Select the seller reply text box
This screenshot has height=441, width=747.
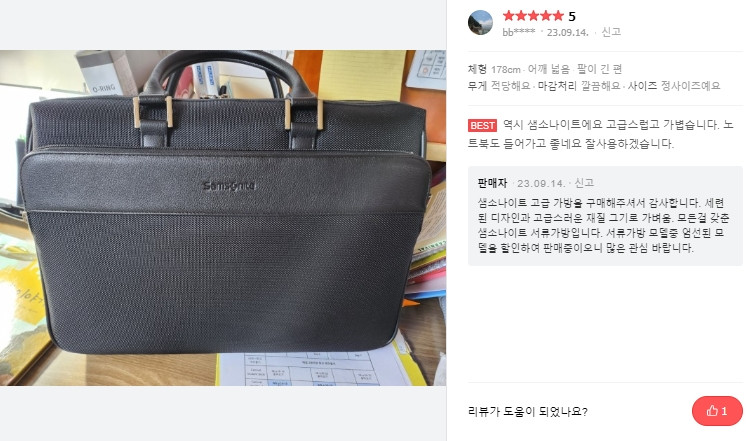coord(605,216)
